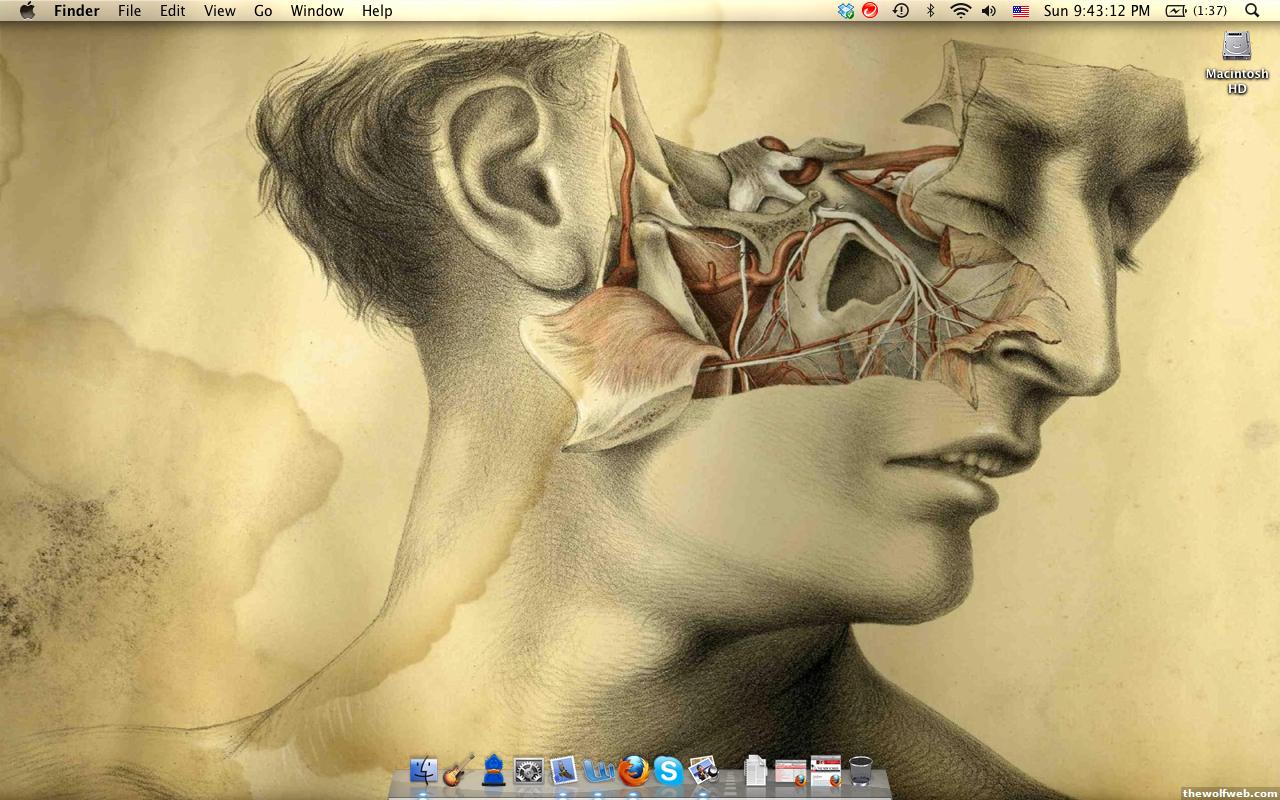Viewport: 1280px width, 800px height.
Task: Click the Spotlight search magnifier
Action: [x=1252, y=11]
